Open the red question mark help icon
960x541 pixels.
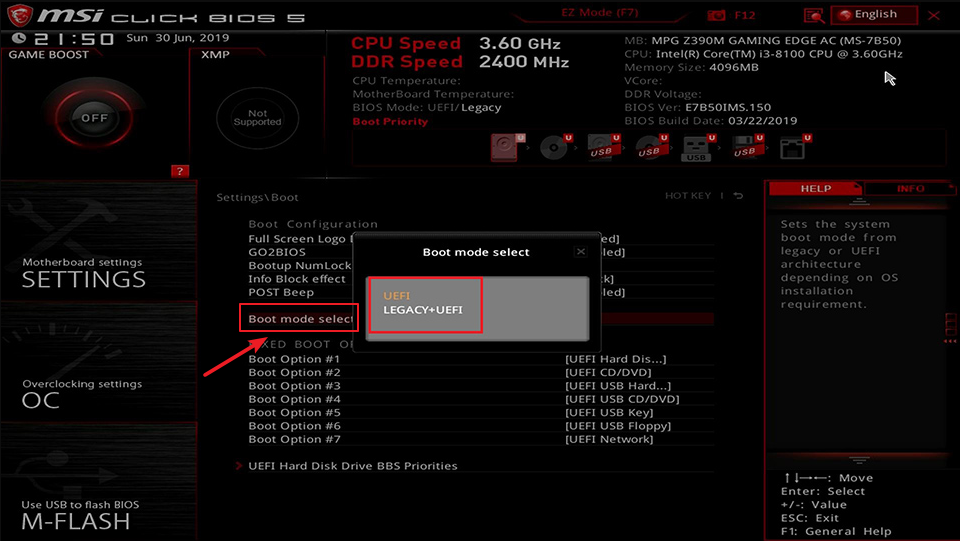point(179,171)
